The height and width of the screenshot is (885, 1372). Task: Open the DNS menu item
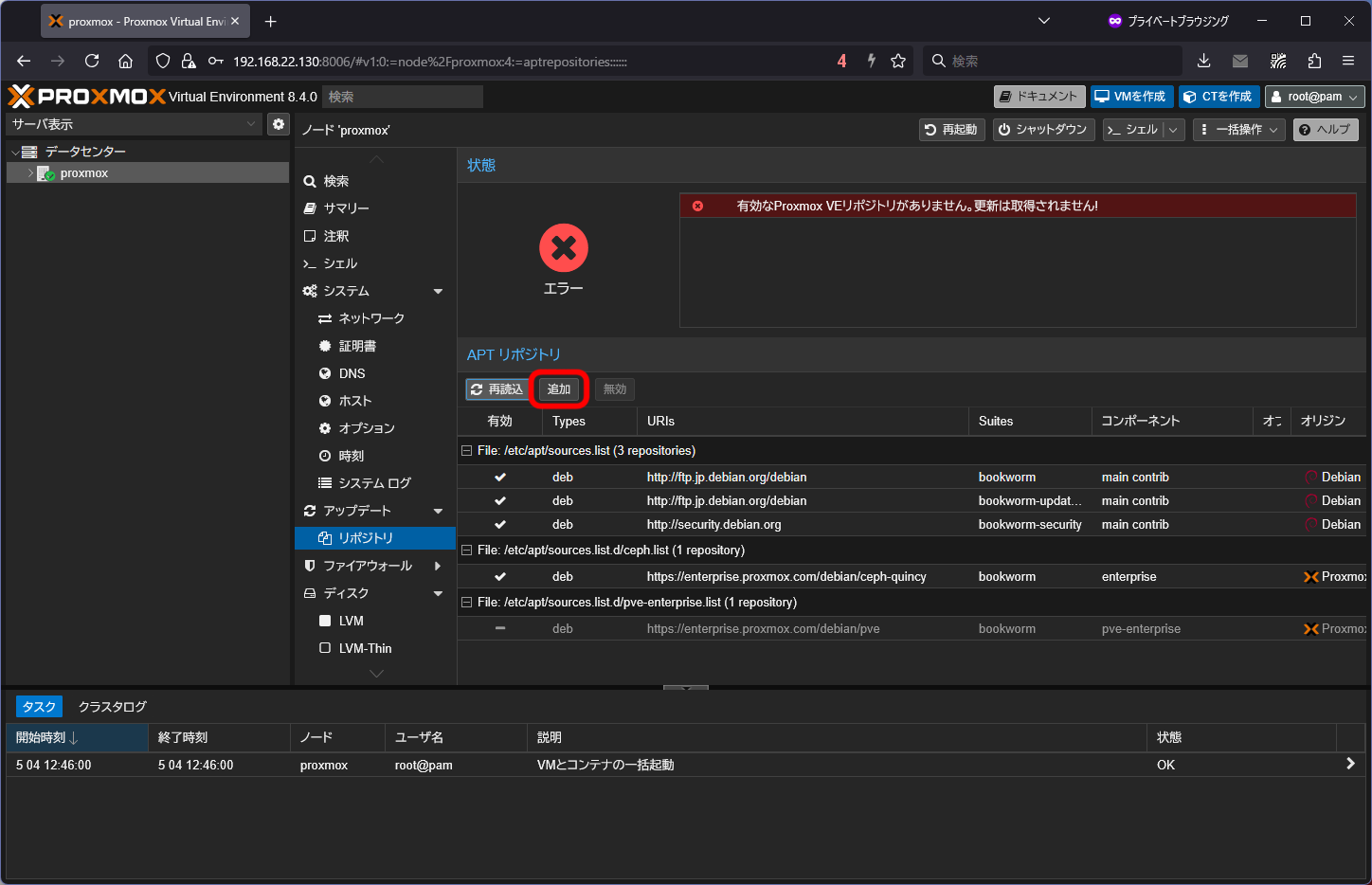pyautogui.click(x=375, y=373)
